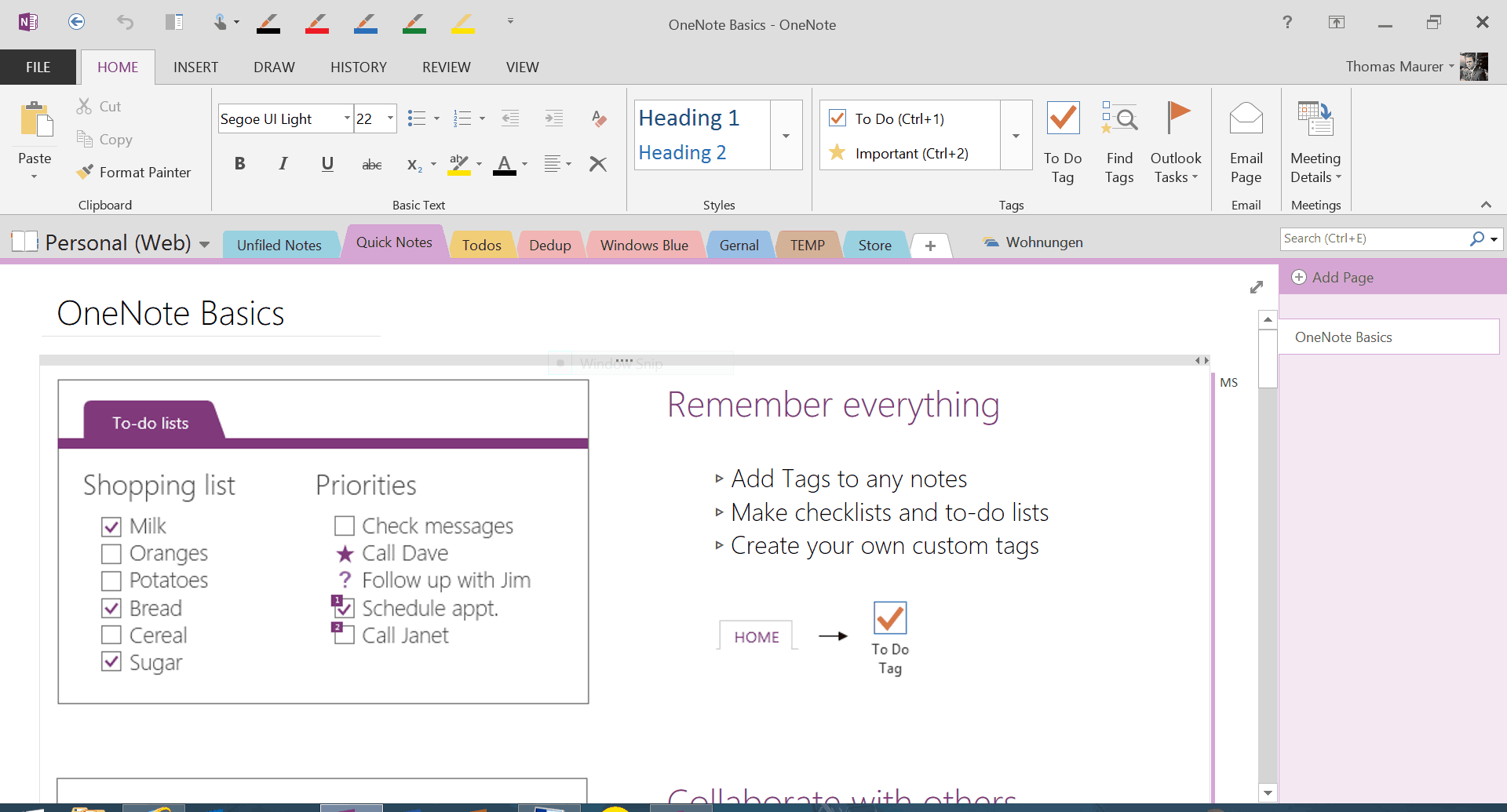Viewport: 1507px width, 812px height.
Task: Click the Dock to Desktop icon
Action: [174, 22]
